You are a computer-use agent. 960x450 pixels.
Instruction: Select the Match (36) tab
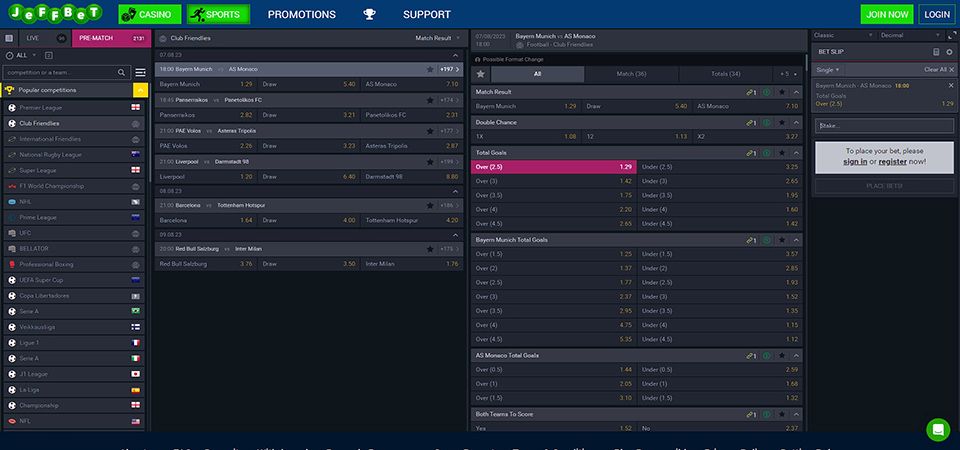(631, 74)
